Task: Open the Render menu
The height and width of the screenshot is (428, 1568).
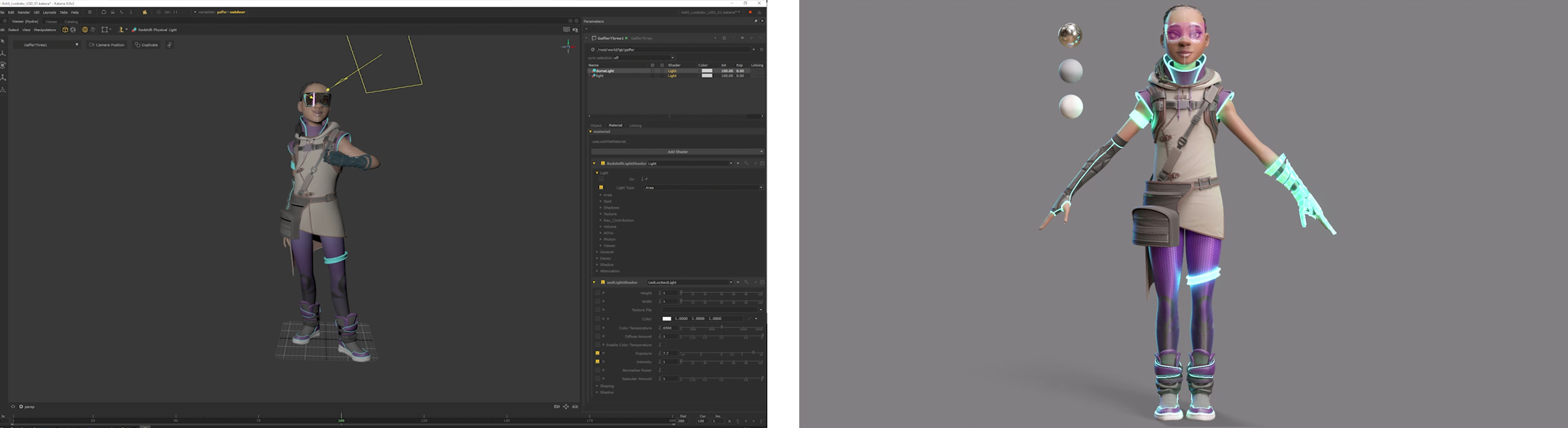Action: click(24, 12)
